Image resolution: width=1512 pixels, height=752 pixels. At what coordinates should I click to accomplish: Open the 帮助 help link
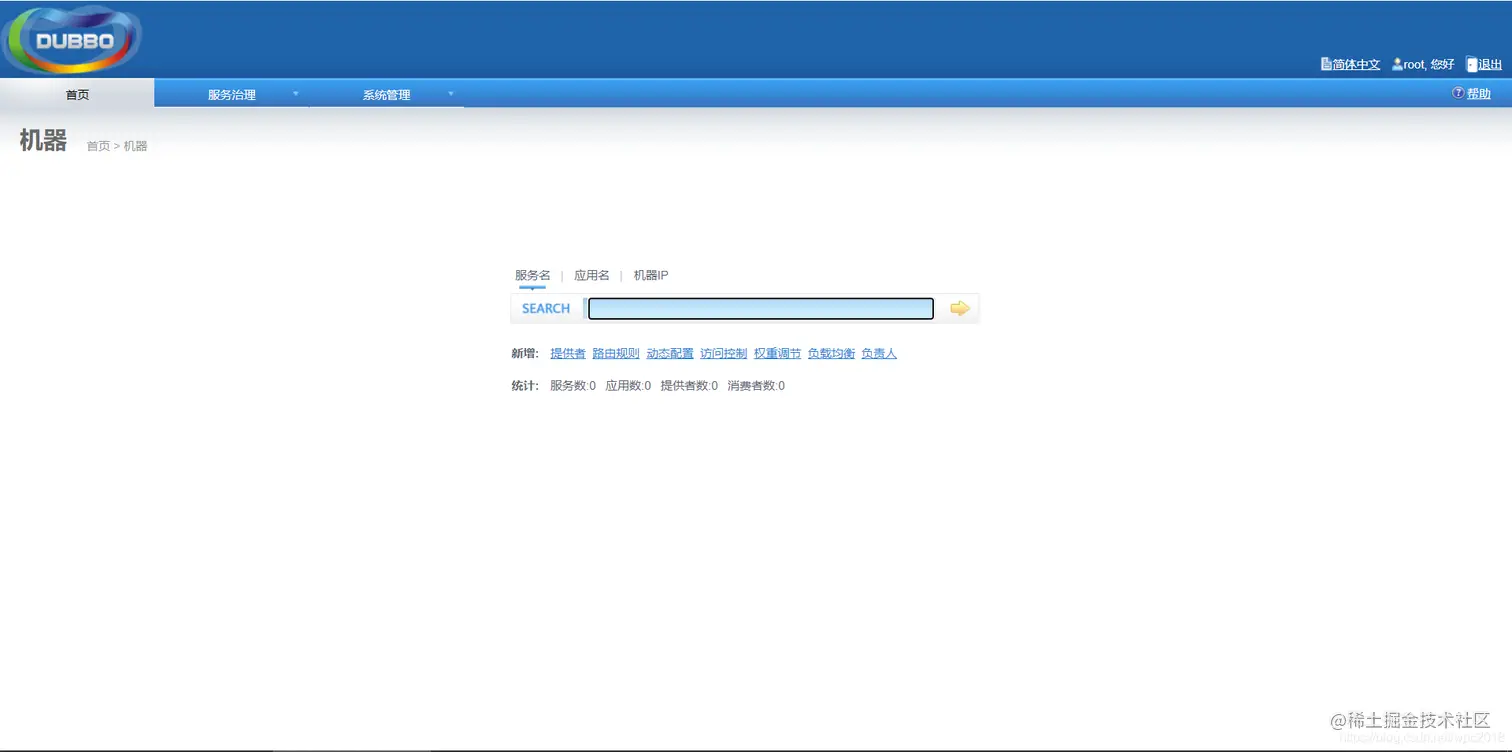point(1478,93)
